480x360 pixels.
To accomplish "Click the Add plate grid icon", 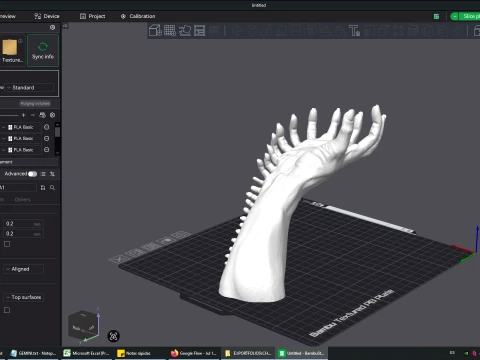I will click(x=170, y=31).
